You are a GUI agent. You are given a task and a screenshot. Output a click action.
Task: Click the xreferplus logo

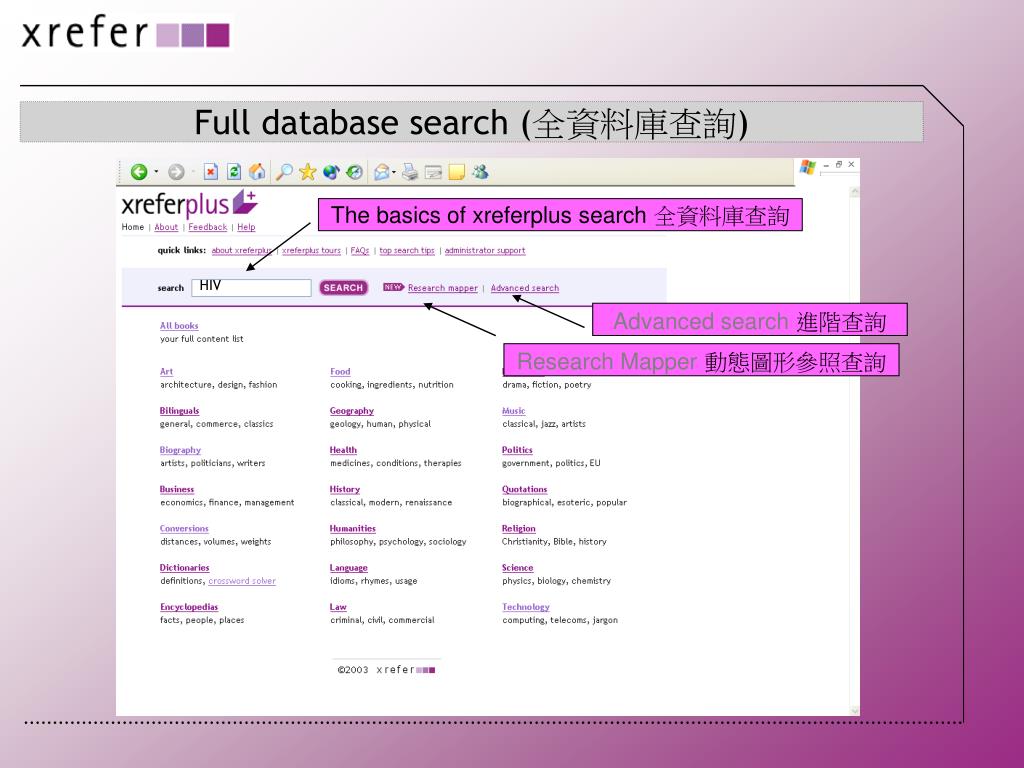tap(189, 204)
